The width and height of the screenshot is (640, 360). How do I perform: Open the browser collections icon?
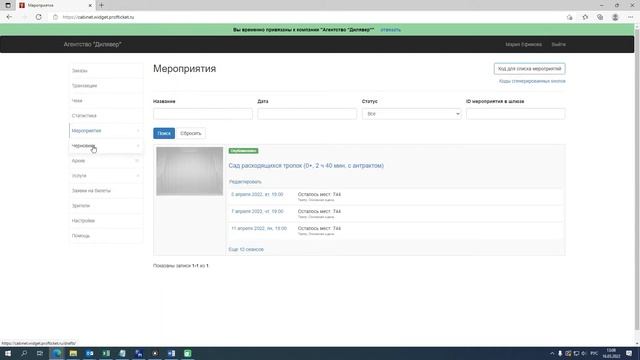point(600,17)
